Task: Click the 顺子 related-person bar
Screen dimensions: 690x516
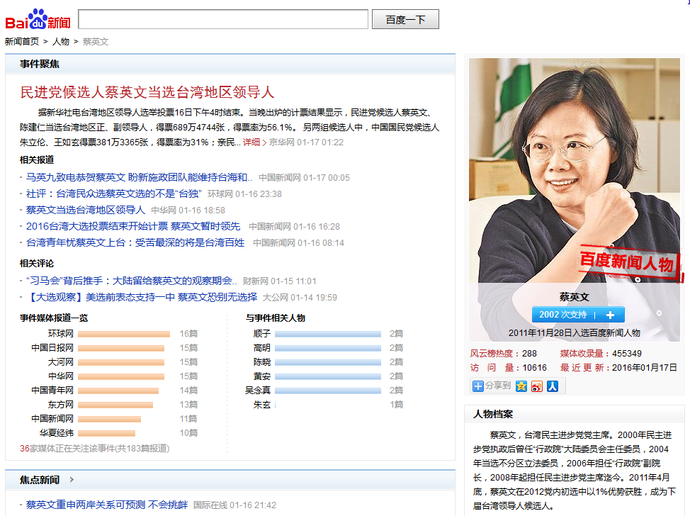Action: pos(327,334)
